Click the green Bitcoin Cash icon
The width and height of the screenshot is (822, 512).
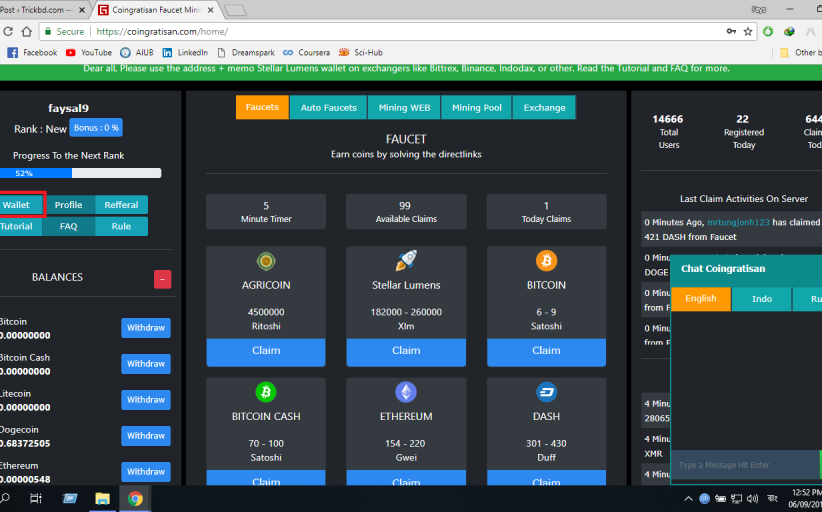(266, 392)
